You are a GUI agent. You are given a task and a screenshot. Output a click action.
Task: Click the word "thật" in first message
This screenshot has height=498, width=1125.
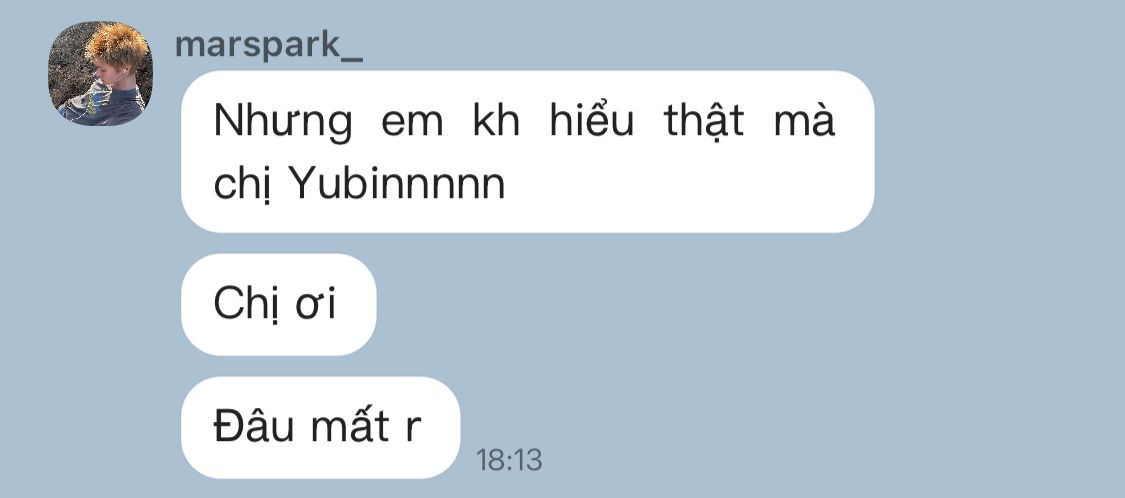pos(704,121)
